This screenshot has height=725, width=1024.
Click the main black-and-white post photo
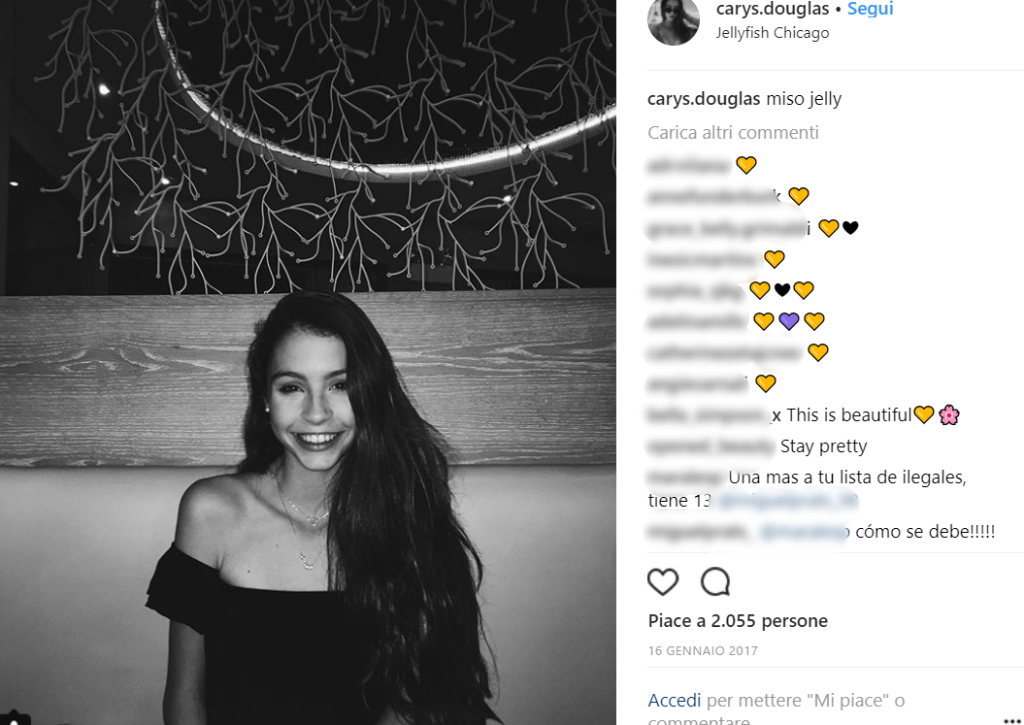point(308,362)
